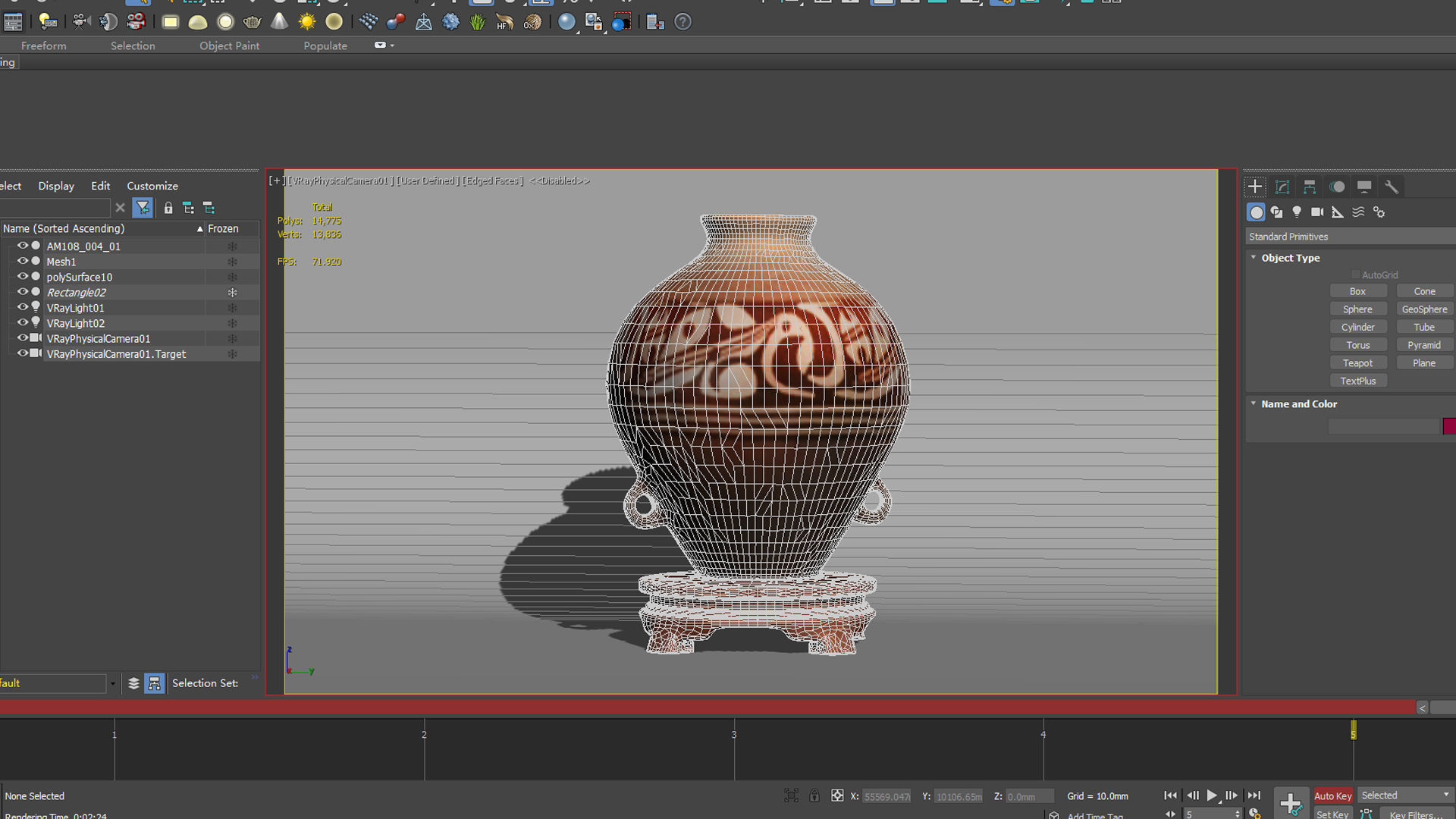Click the teapot mesh light toolbar icon

253,22
